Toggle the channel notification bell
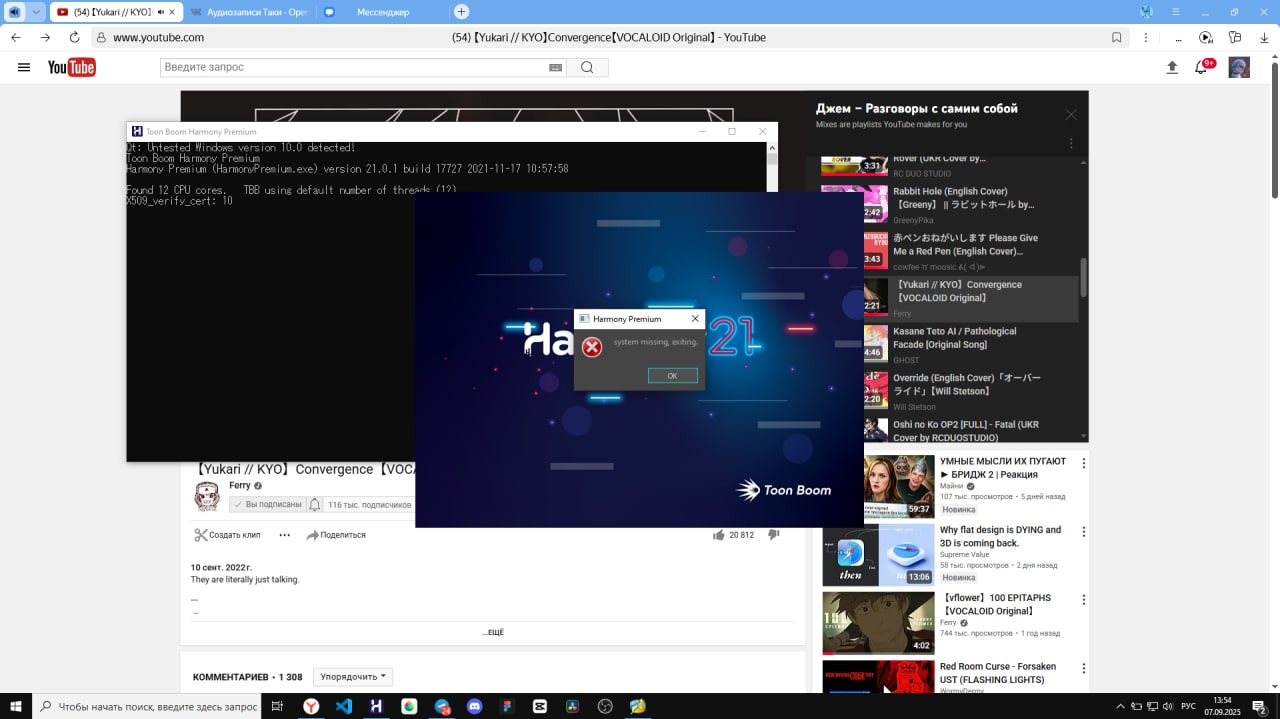This screenshot has width=1280, height=719. tap(315, 505)
